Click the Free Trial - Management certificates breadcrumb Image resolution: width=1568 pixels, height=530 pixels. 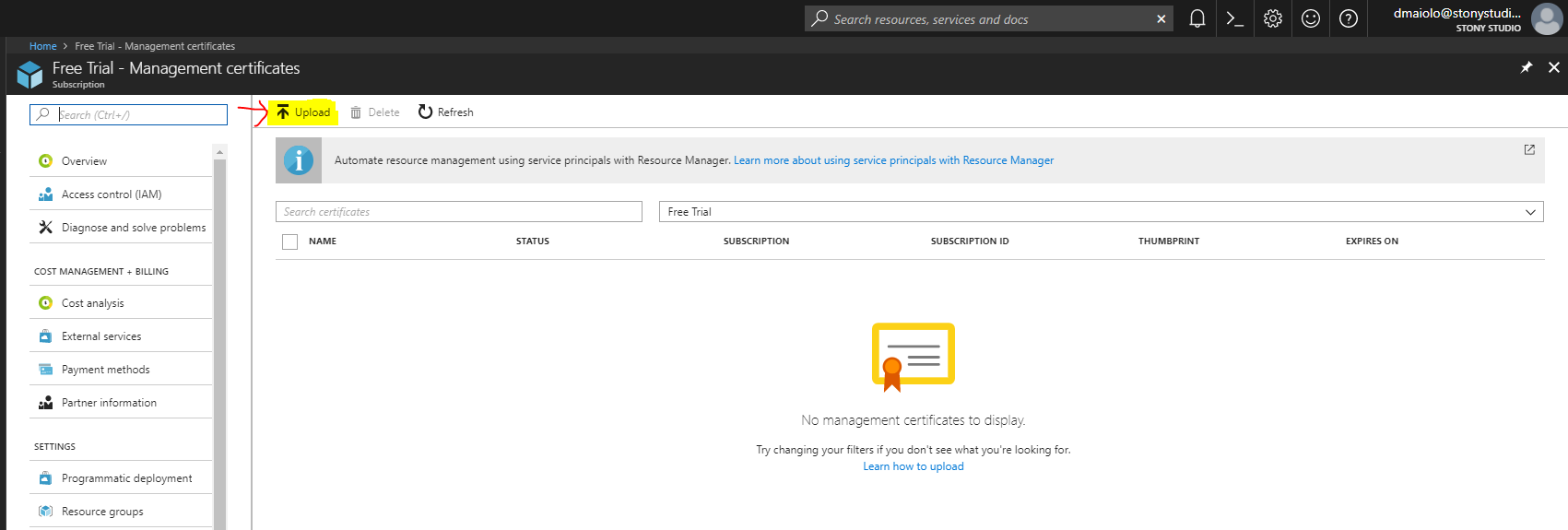155,46
